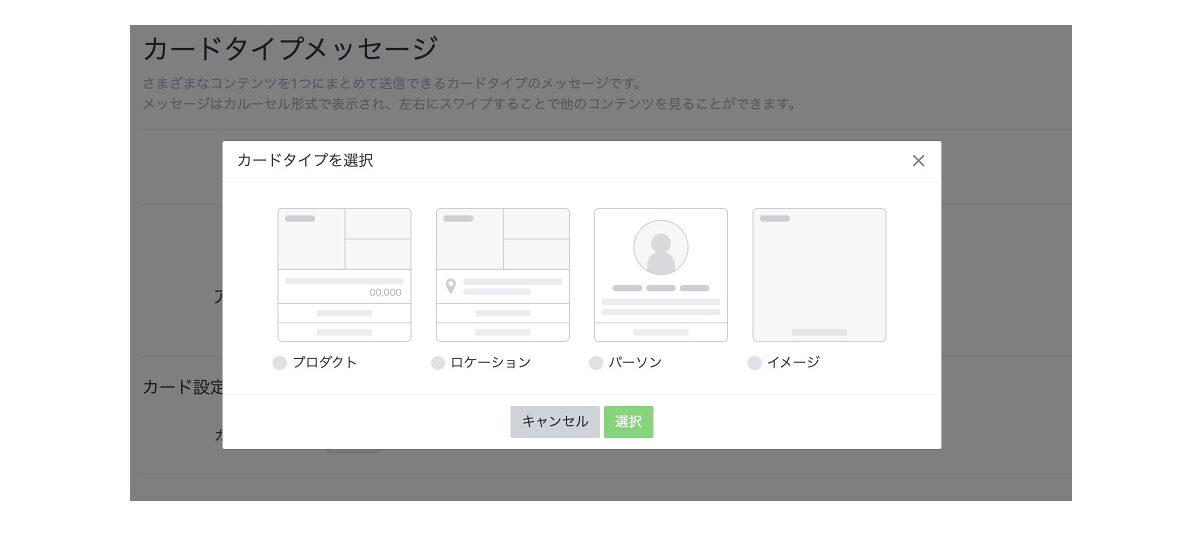The image size is (1200, 538).
Task: Close the card type dialog with X
Action: [x=918, y=161]
